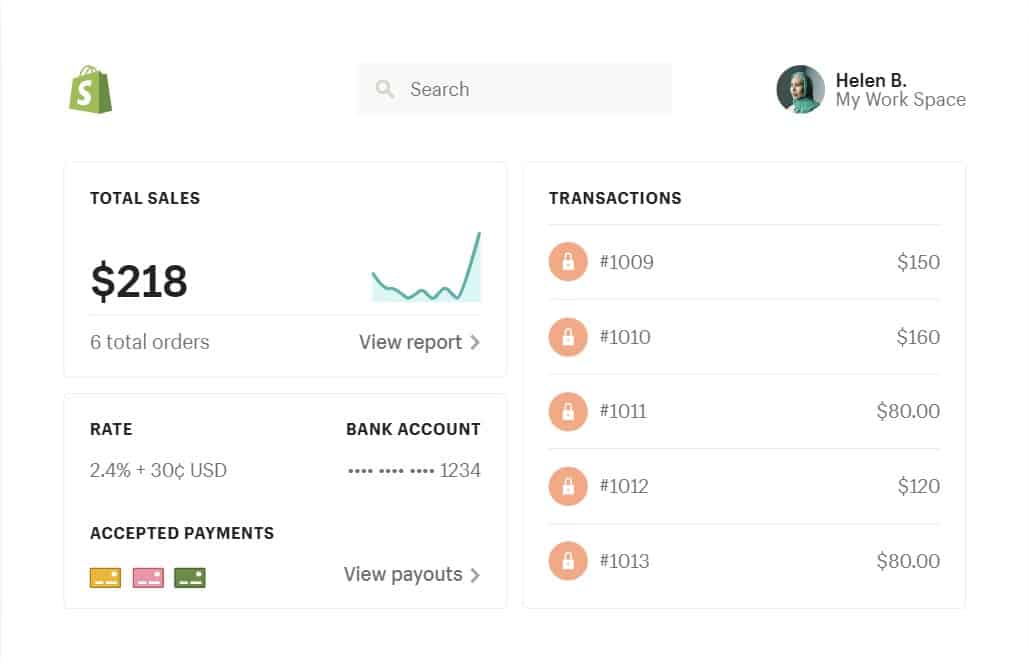Image resolution: width=1029 pixels, height=664 pixels.
Task: Open the Transactions section header
Action: pyautogui.click(x=615, y=198)
